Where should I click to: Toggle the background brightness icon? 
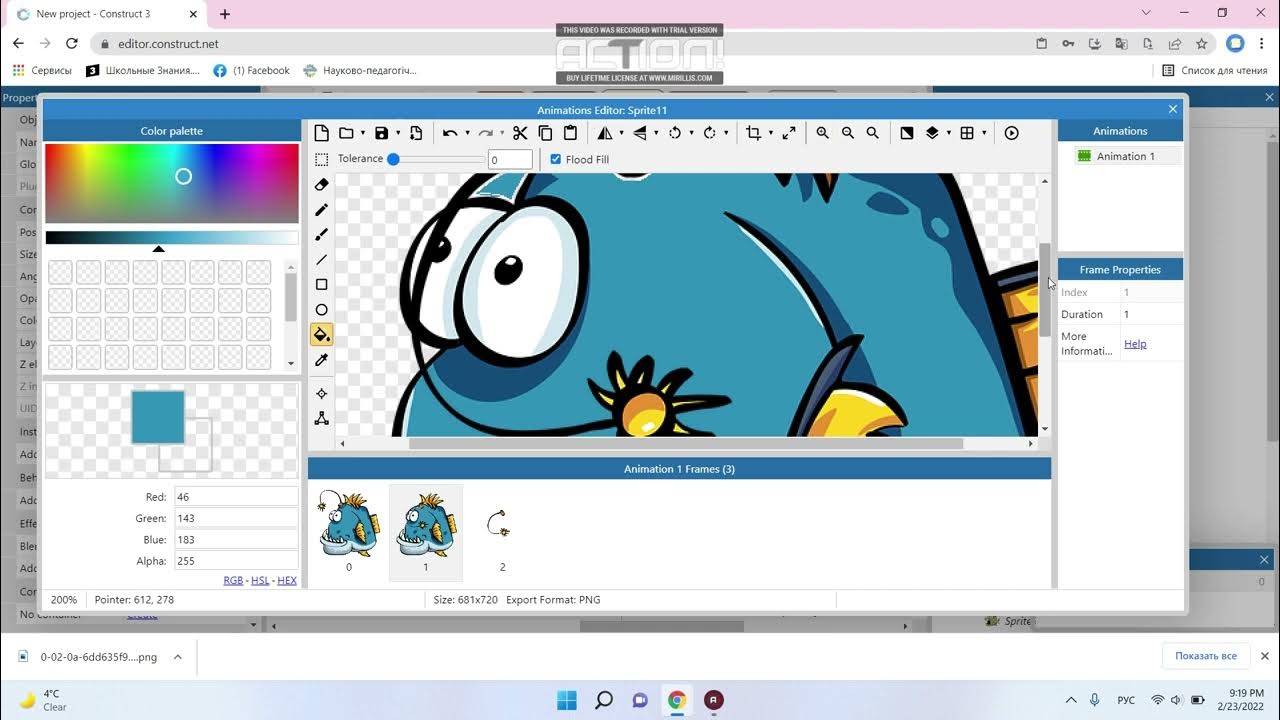907,133
